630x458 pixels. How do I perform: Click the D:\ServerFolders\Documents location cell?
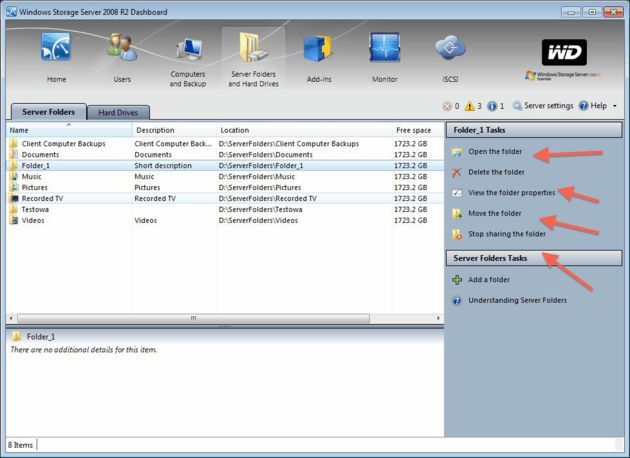pos(266,155)
